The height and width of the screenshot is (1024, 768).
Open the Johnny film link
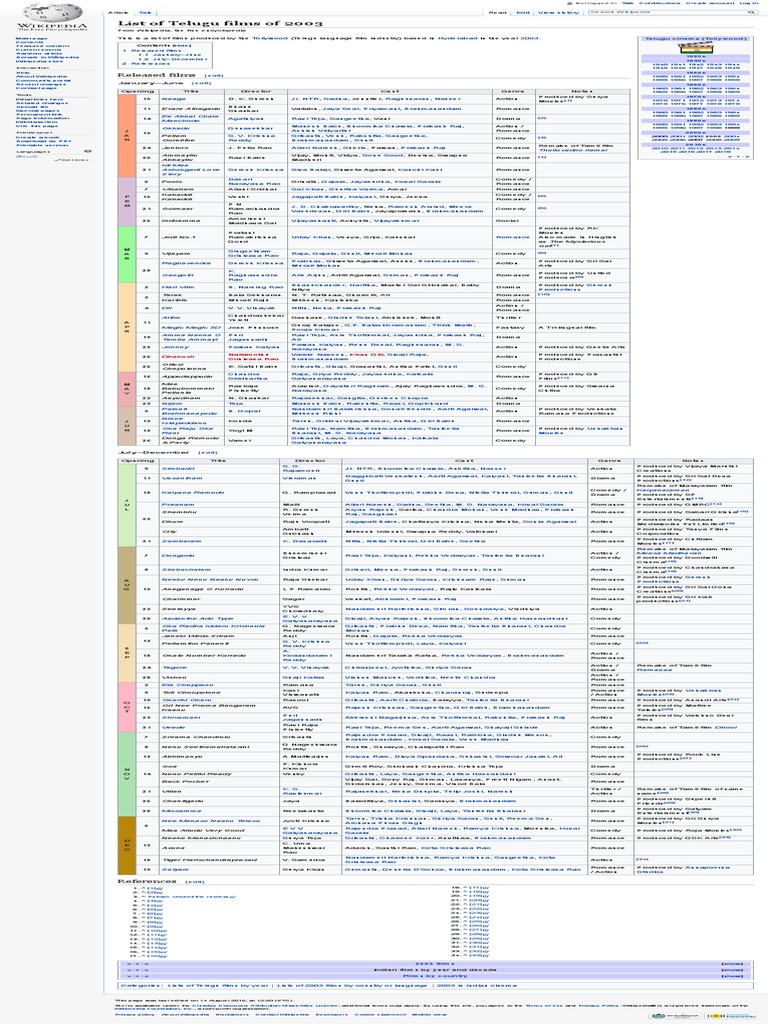click(175, 347)
